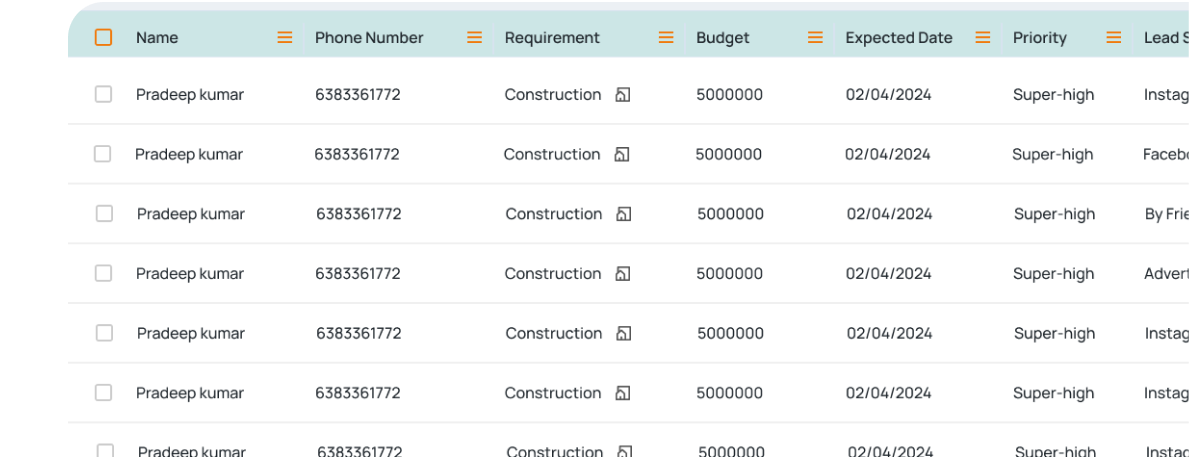
Task: Click the house icon in fourth row
Action: [623, 274]
